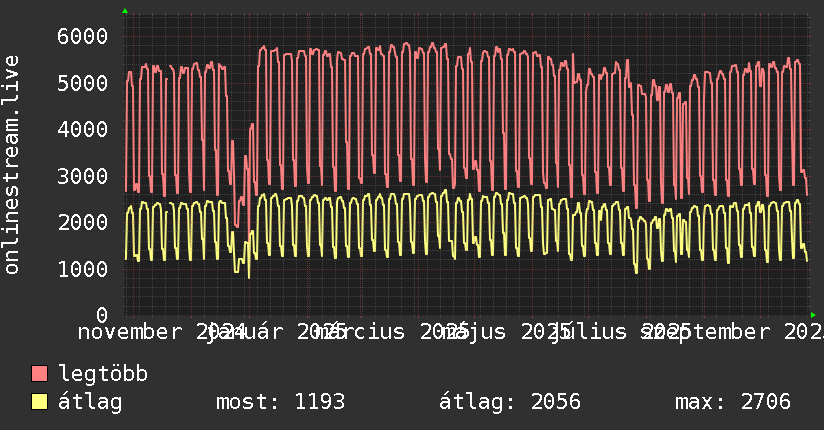Viewport: 824px width, 430px height.
Task: Click the onlinestream.live vertical axis title
Action: click(11, 165)
